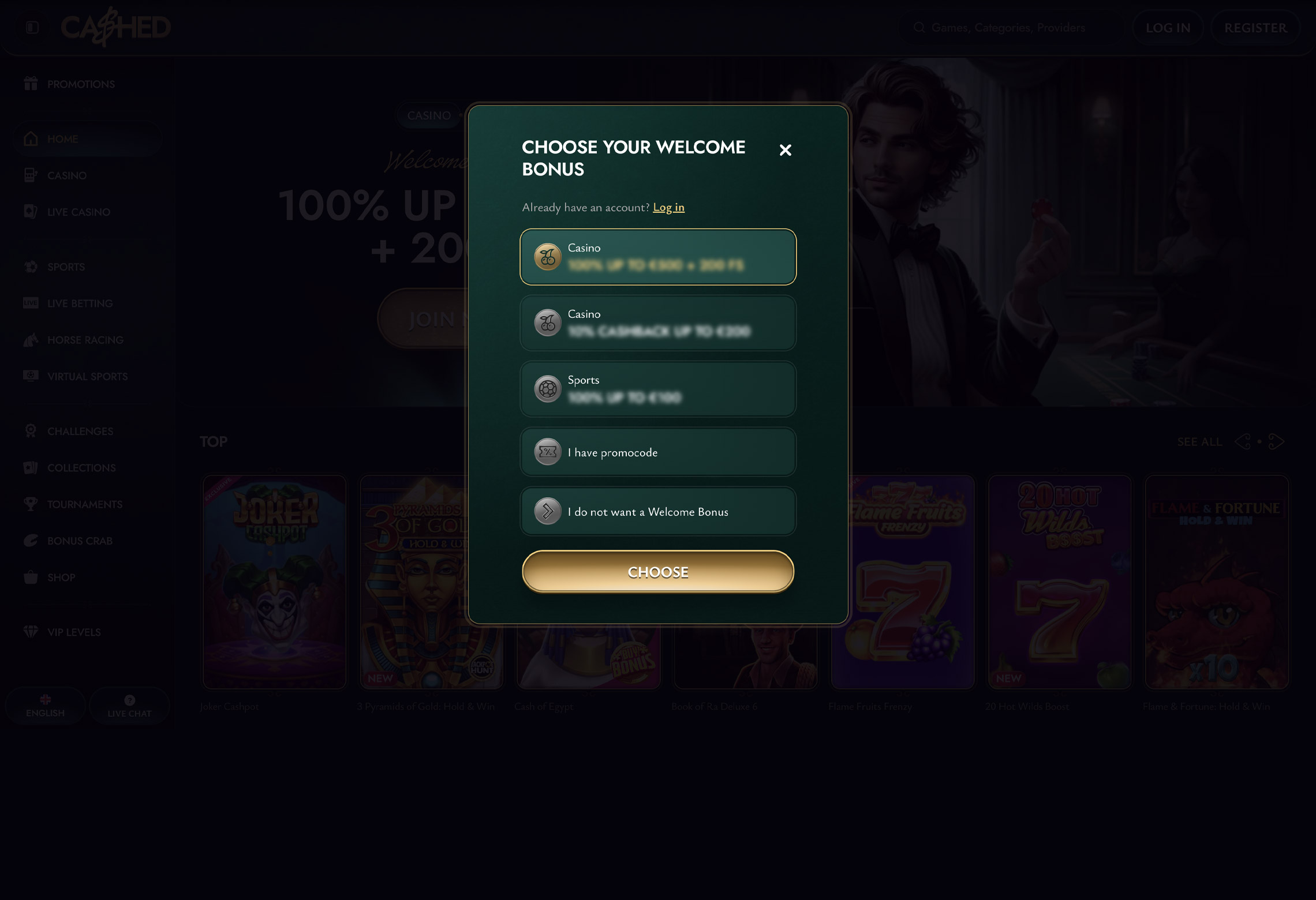Click the game search input field
This screenshot has width=1316, height=900.
pos(1010,28)
